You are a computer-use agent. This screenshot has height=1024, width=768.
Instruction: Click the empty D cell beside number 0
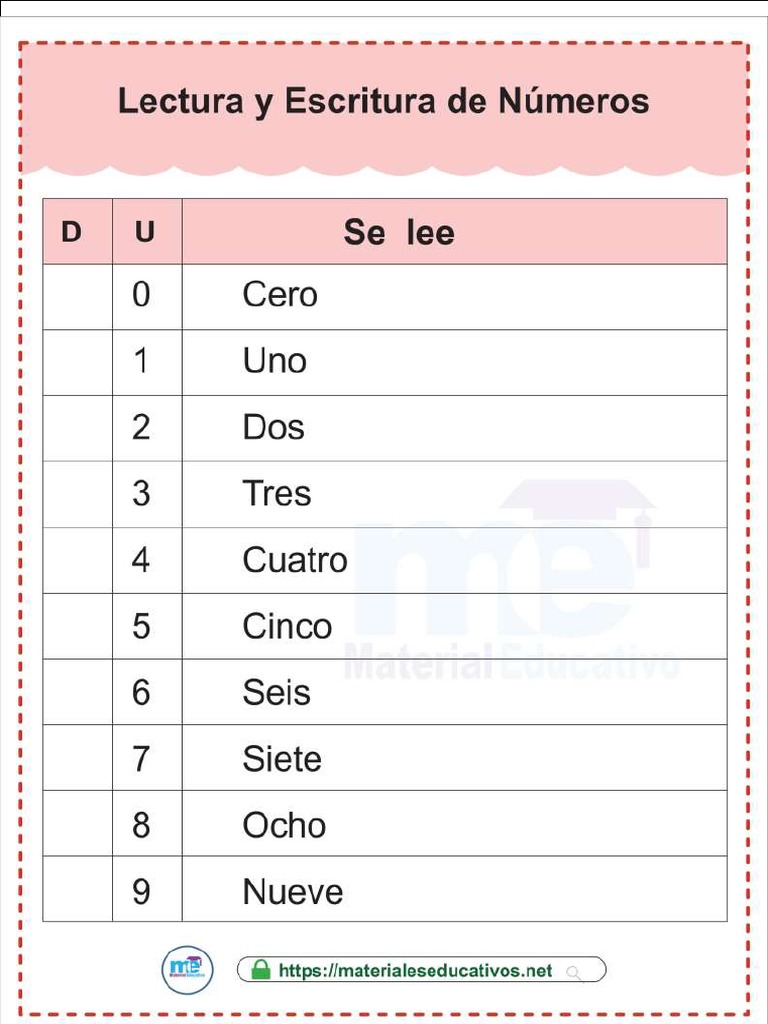77,296
